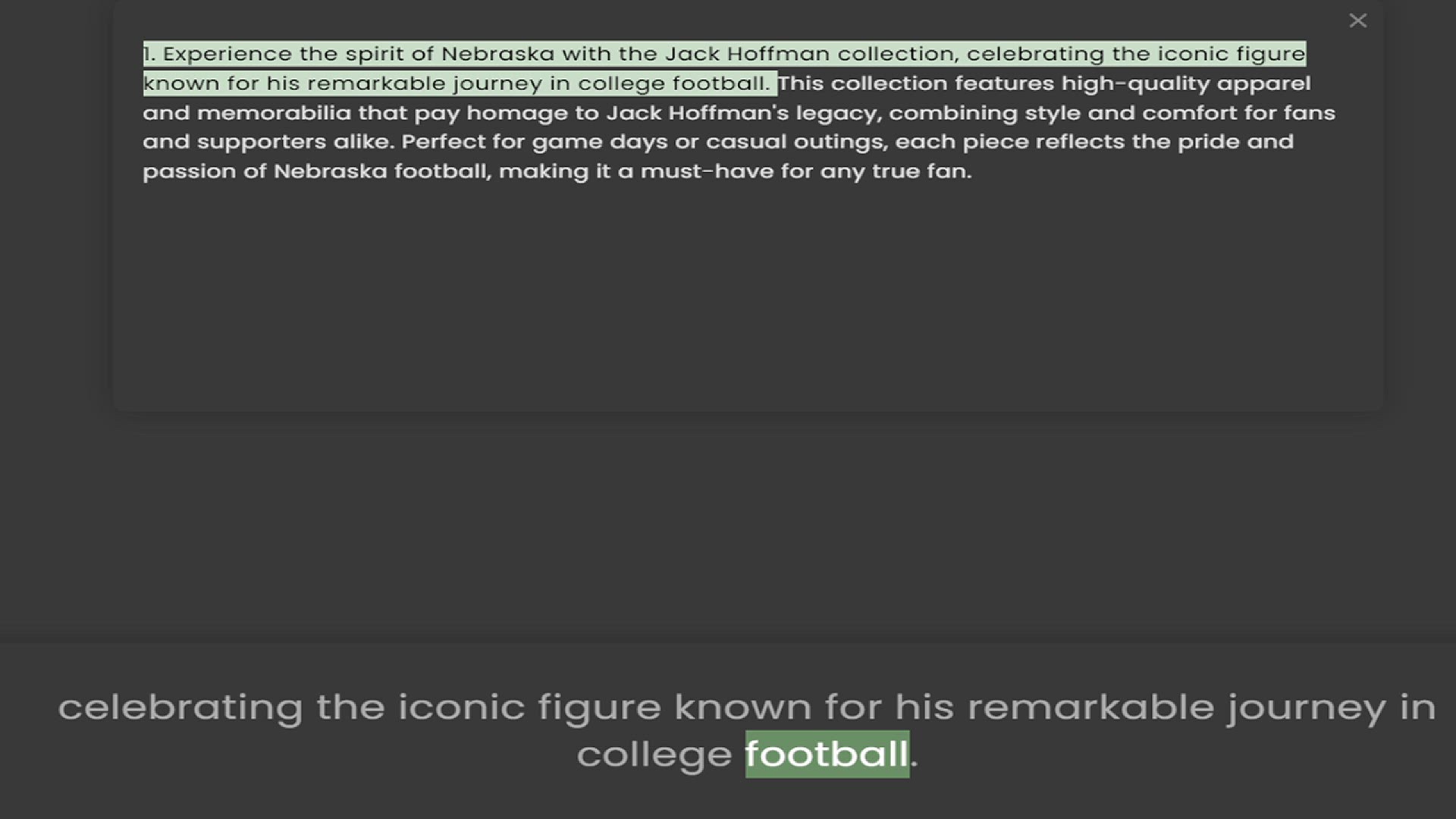Click "Nebraska football" in the last line
1456x819 pixels.
tap(382, 171)
